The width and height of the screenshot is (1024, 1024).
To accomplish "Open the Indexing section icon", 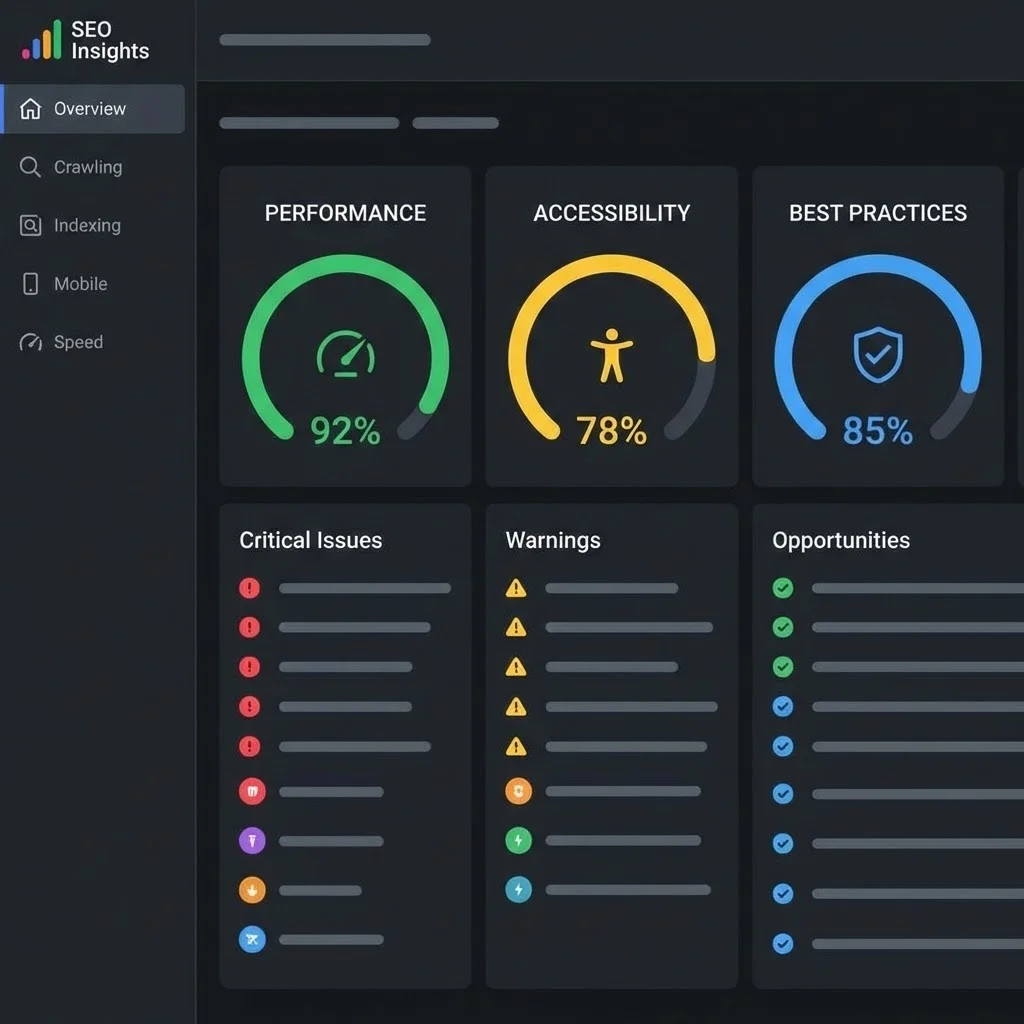I will (30, 225).
